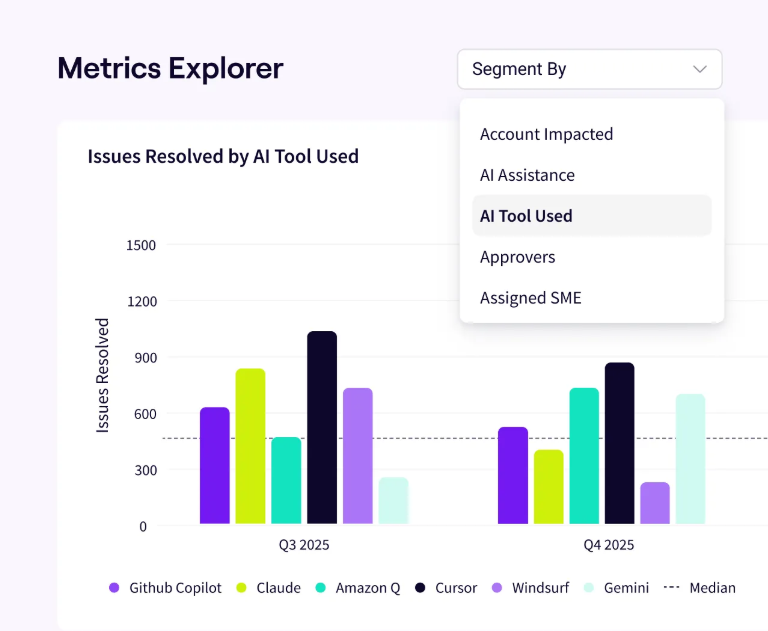The image size is (768, 631).
Task: Click Q3 2025 Claude yellow-green bar
Action: pyautogui.click(x=250, y=446)
